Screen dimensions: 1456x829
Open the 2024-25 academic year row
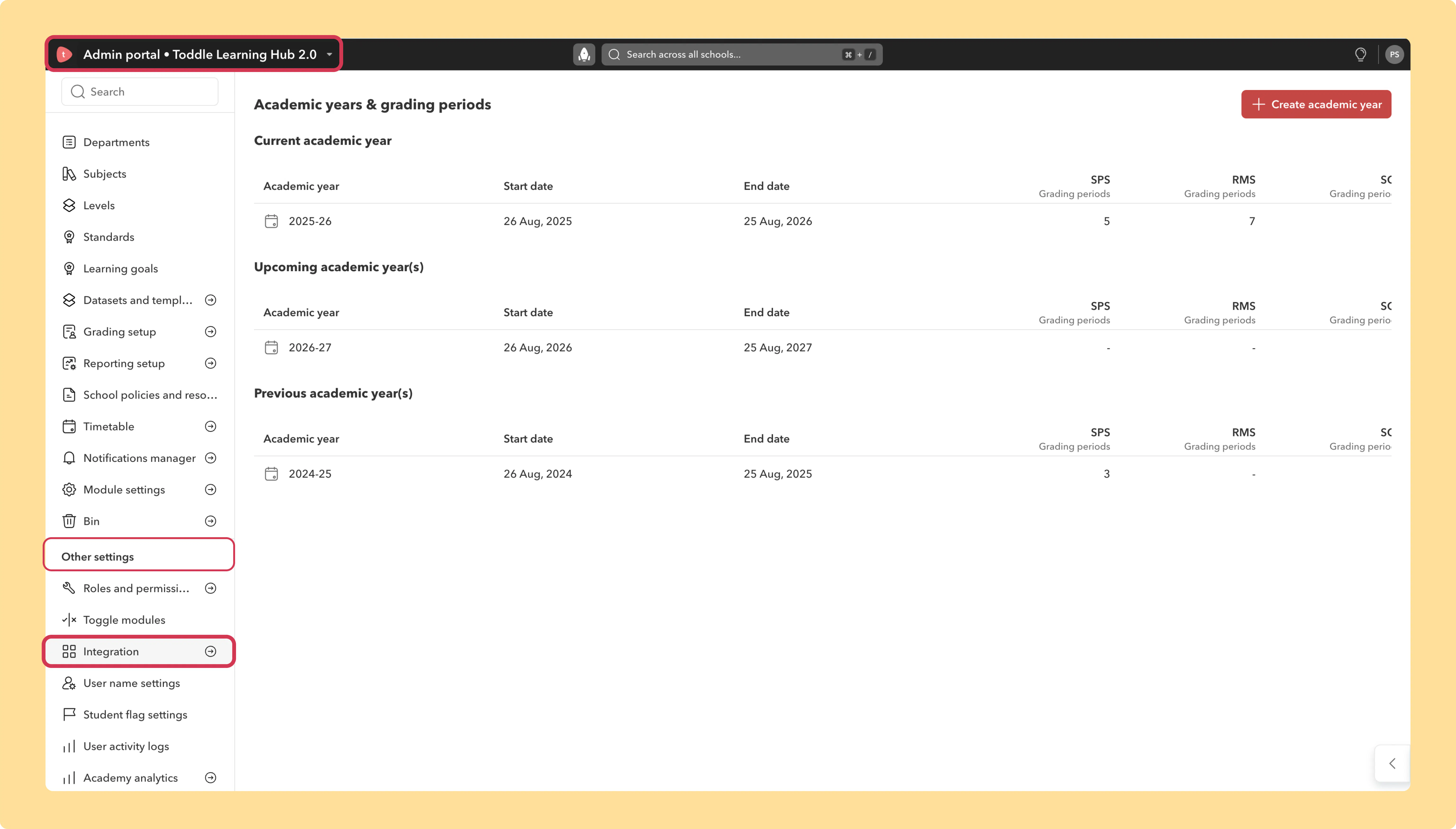(x=823, y=474)
